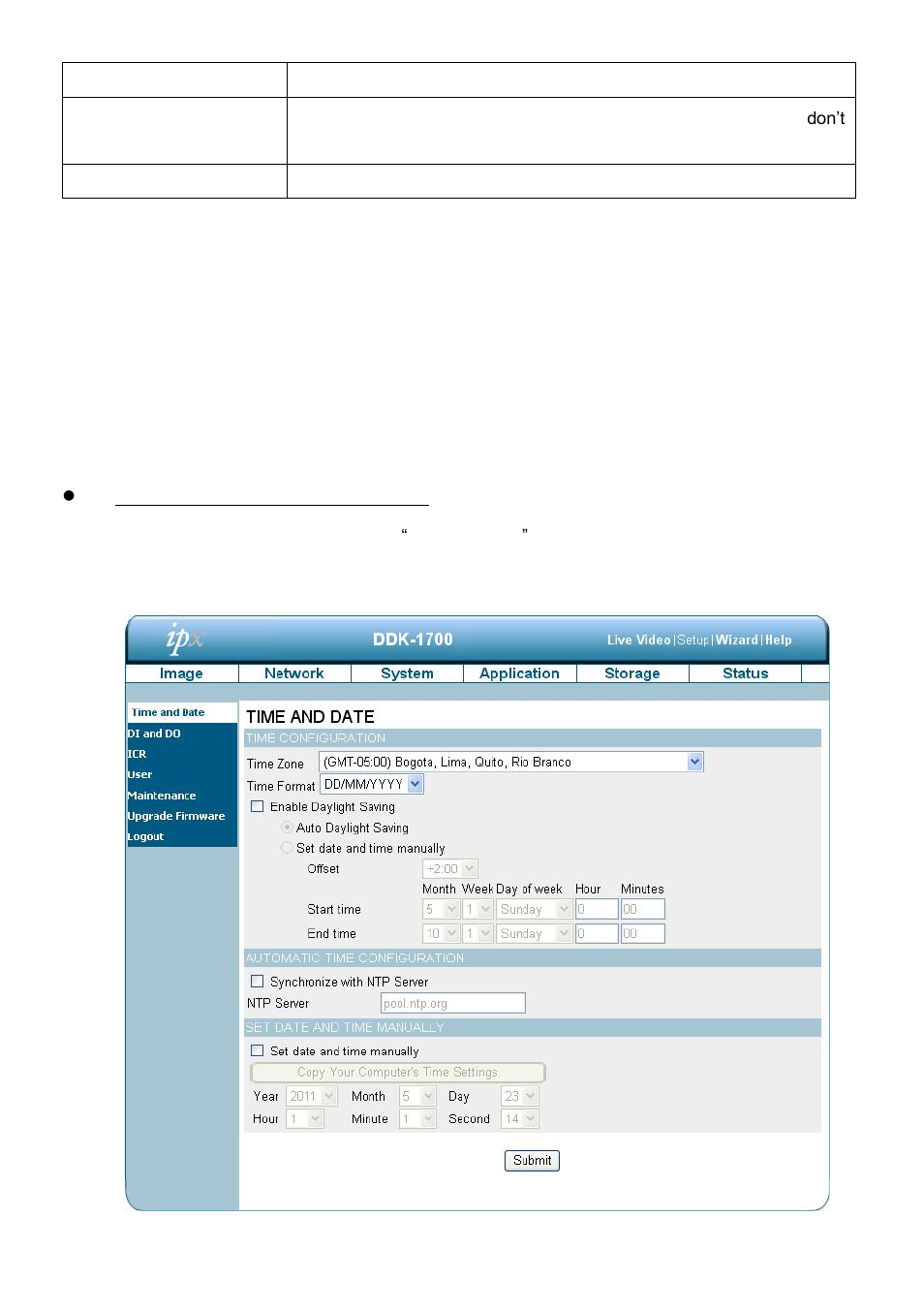Check Synchronize with NTP Server

pyautogui.click(x=258, y=982)
